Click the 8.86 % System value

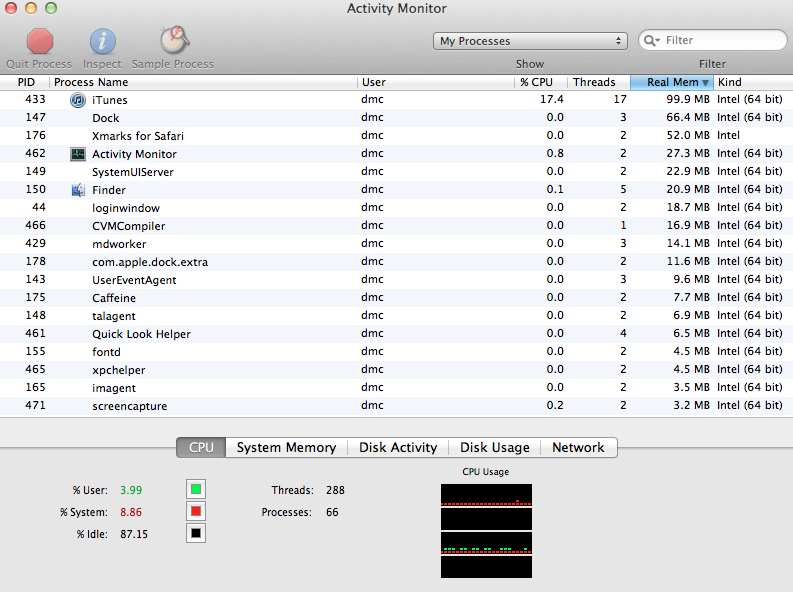[131, 512]
